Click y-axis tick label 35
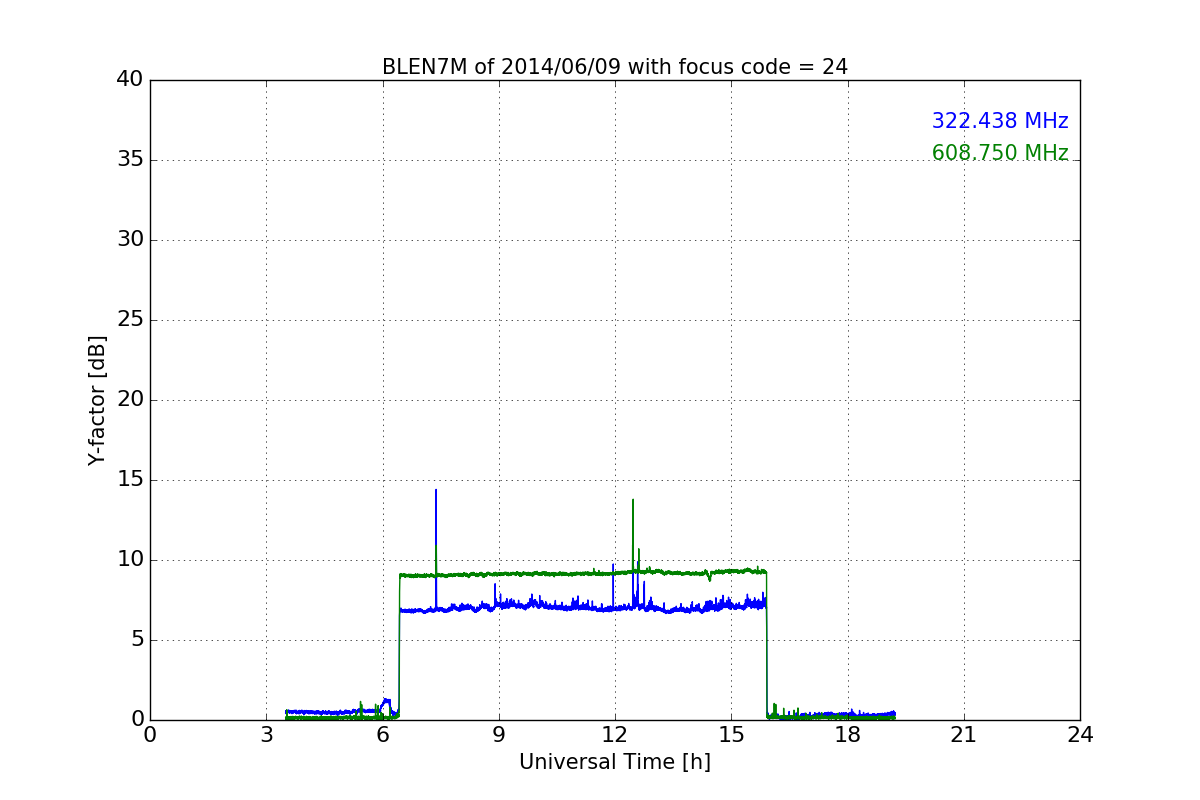1200x800 pixels. pos(130,160)
